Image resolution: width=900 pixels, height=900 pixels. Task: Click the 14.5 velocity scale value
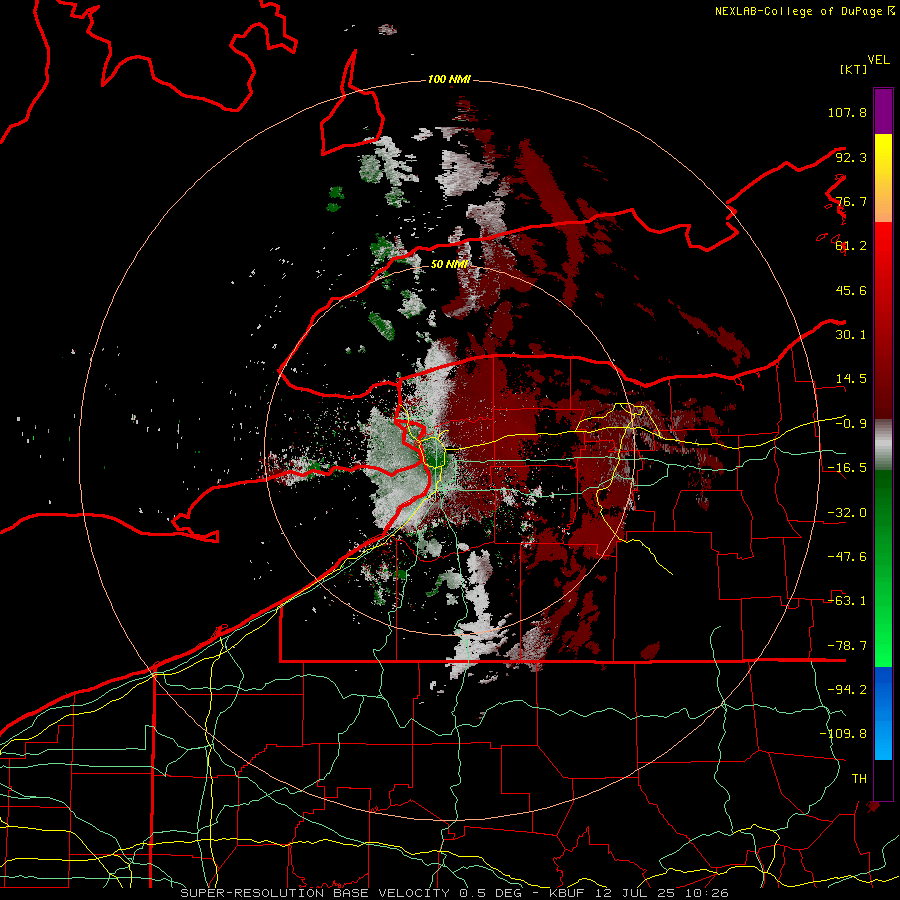pyautogui.click(x=851, y=379)
